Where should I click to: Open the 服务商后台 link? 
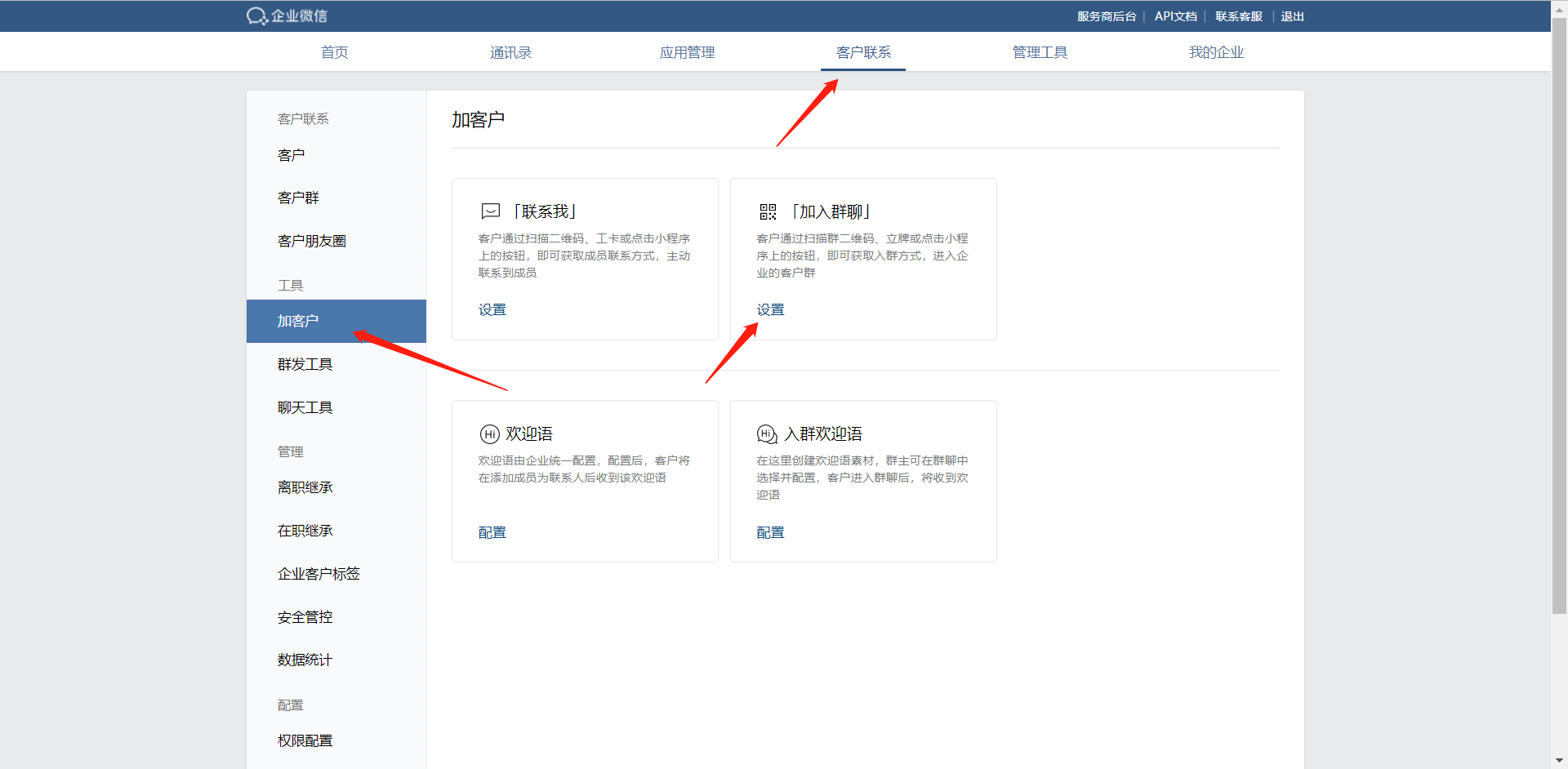pos(1107,16)
